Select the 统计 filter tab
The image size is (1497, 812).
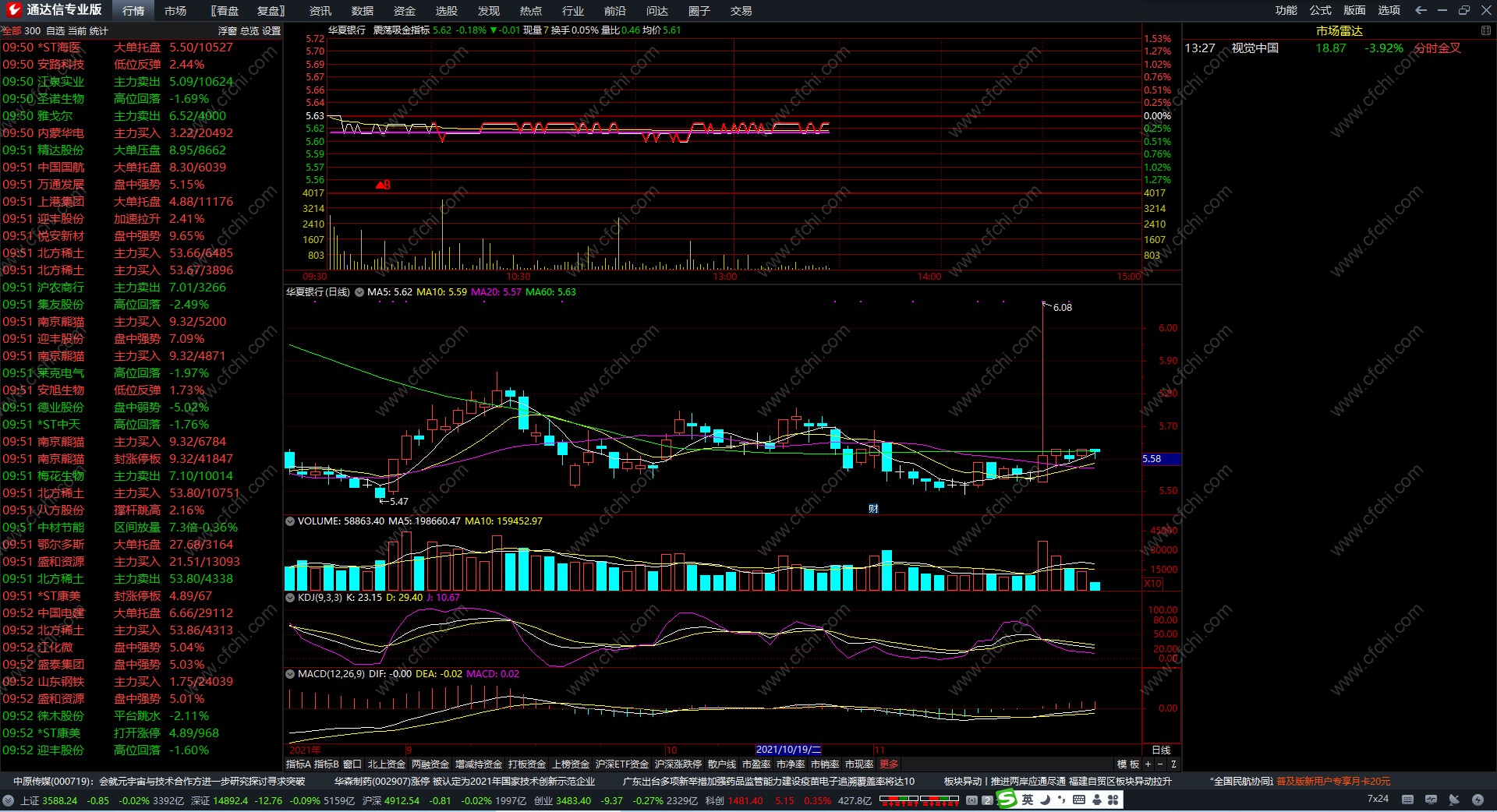pos(99,31)
